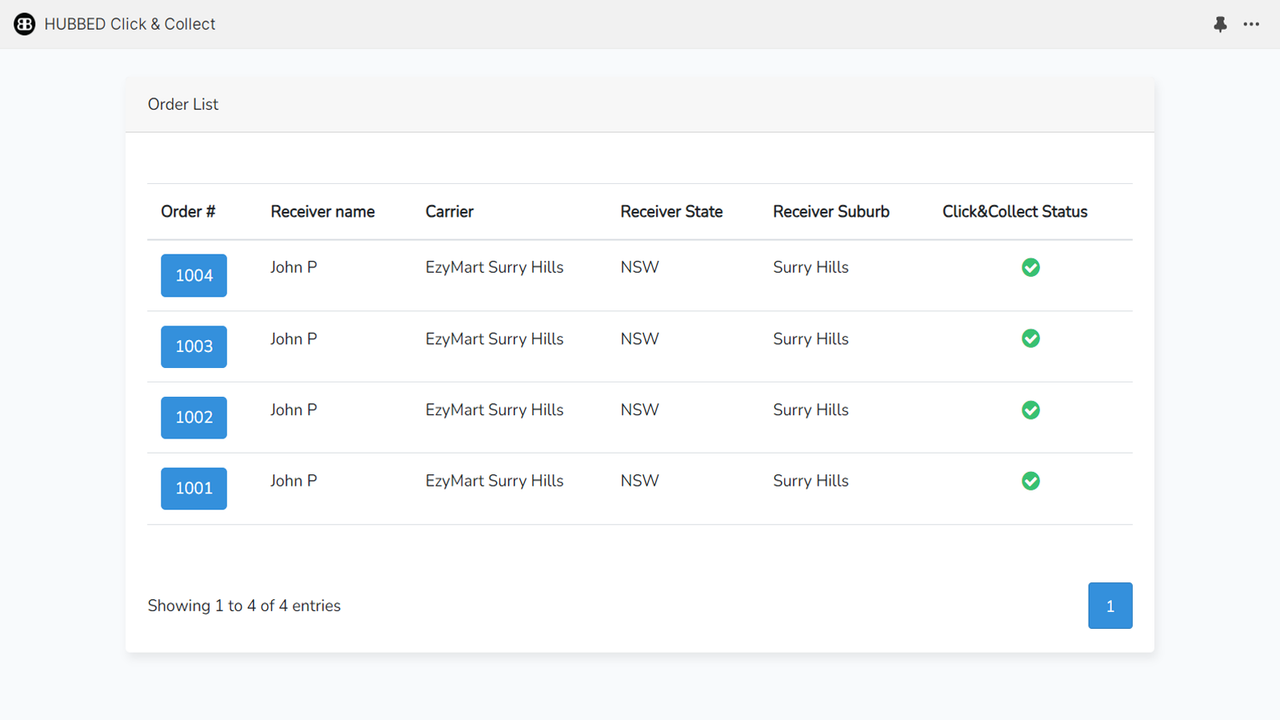
Task: Pin the app using the pin icon
Action: click(x=1220, y=24)
